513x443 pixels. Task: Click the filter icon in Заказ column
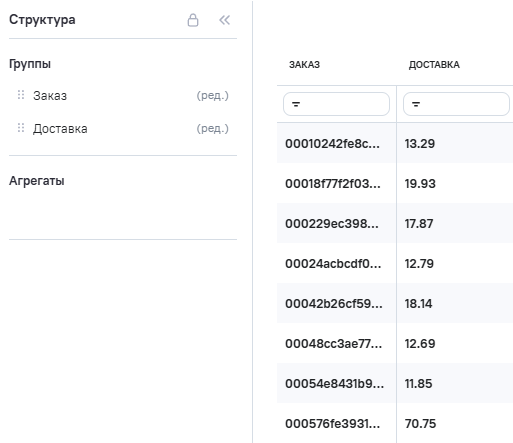tap(296, 104)
